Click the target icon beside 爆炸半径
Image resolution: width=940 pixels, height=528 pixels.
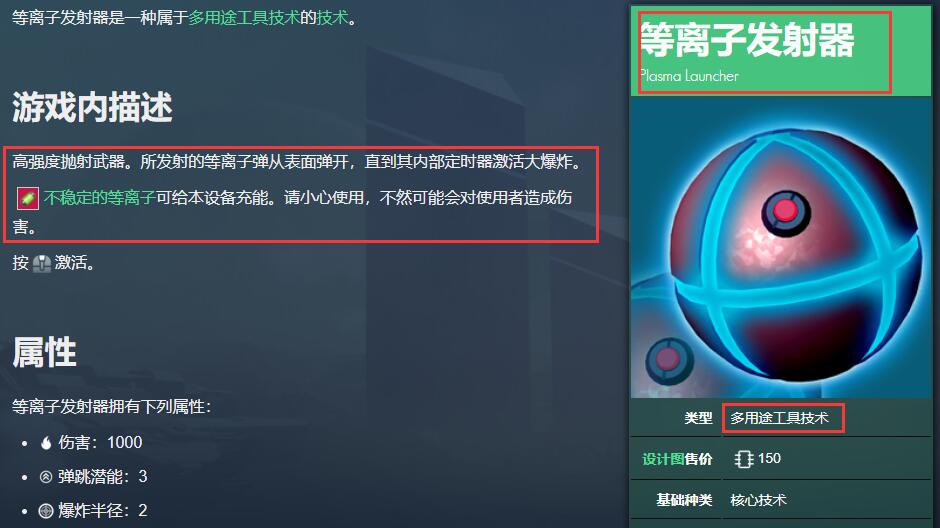click(x=46, y=511)
